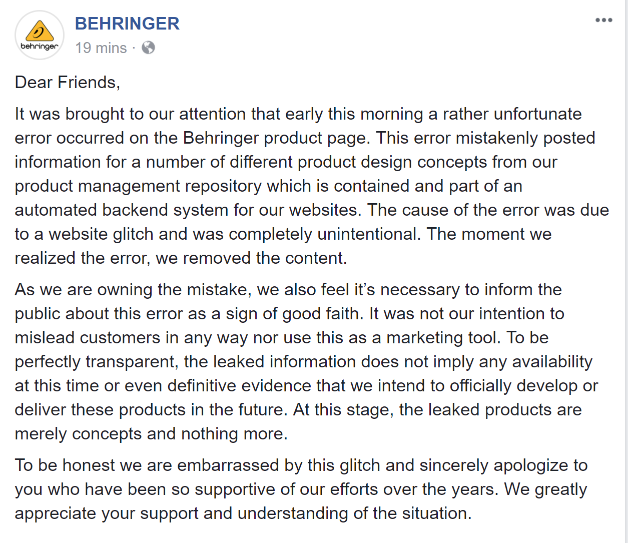Click sentence 'we removed the content.'

(251, 258)
